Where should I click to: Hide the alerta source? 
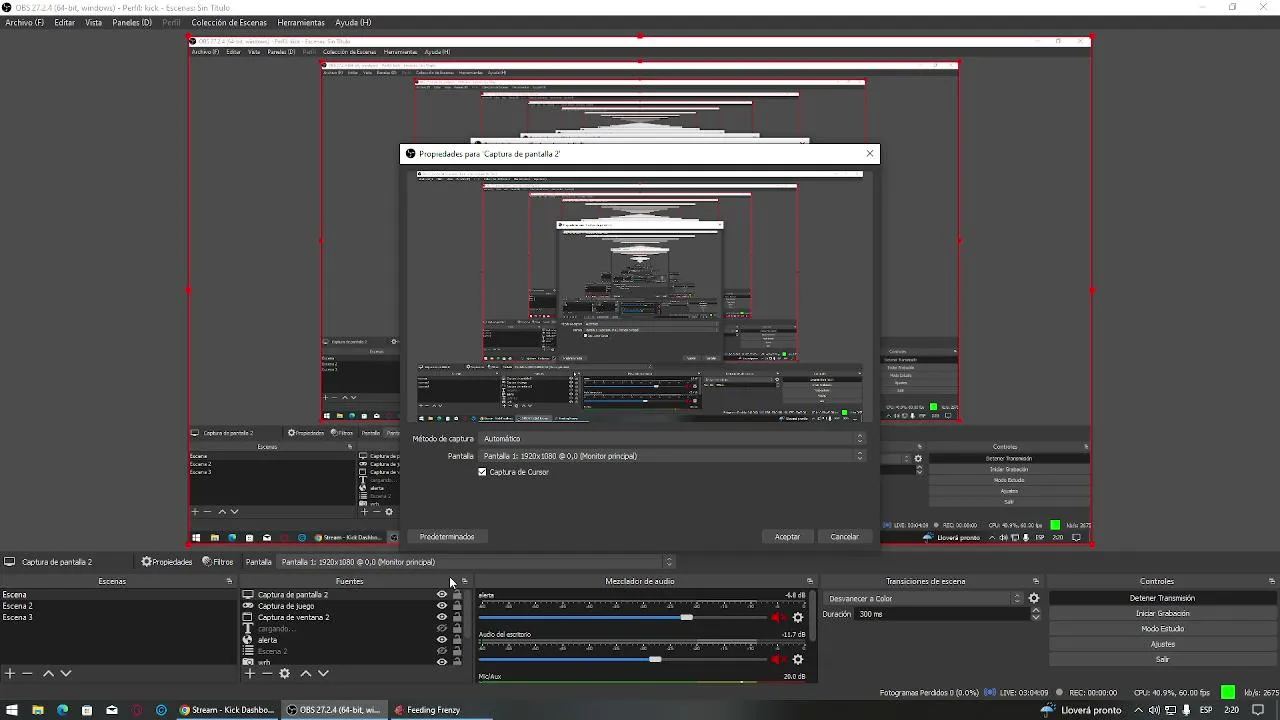[x=442, y=640]
